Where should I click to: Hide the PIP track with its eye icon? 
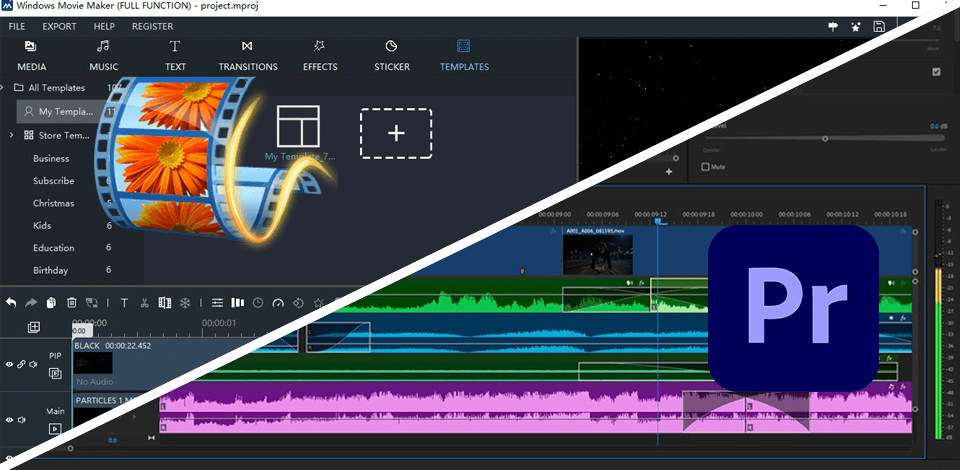tap(9, 364)
